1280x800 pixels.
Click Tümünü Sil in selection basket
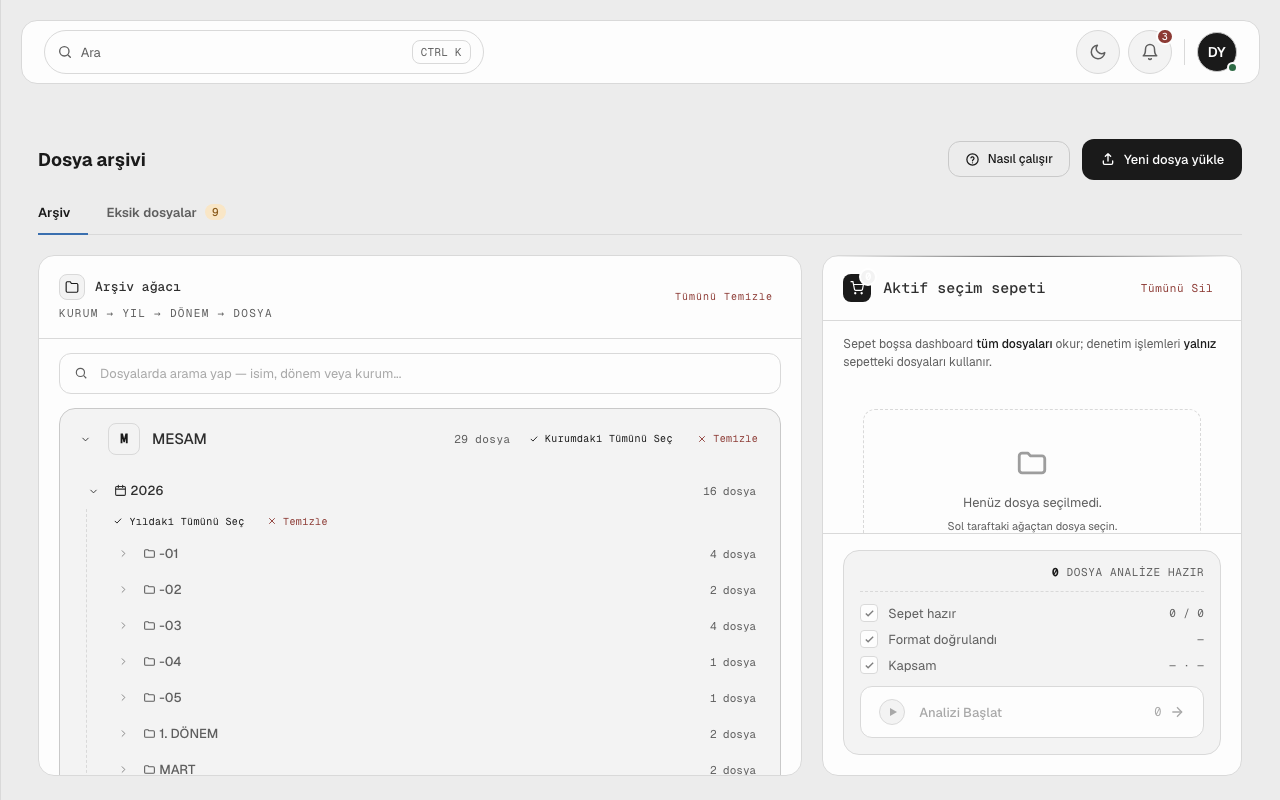pyautogui.click(x=1177, y=289)
